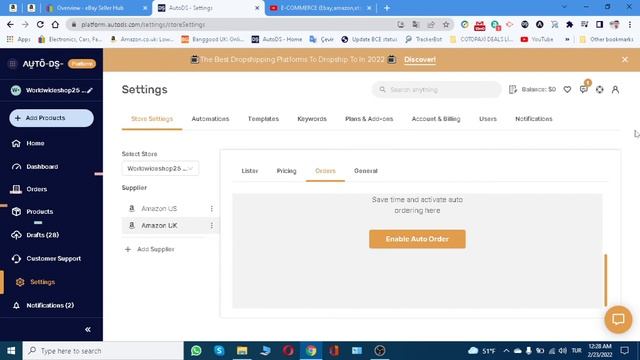Open Amazon US three-dot menu
The image size is (640, 360).
[x=211, y=209]
